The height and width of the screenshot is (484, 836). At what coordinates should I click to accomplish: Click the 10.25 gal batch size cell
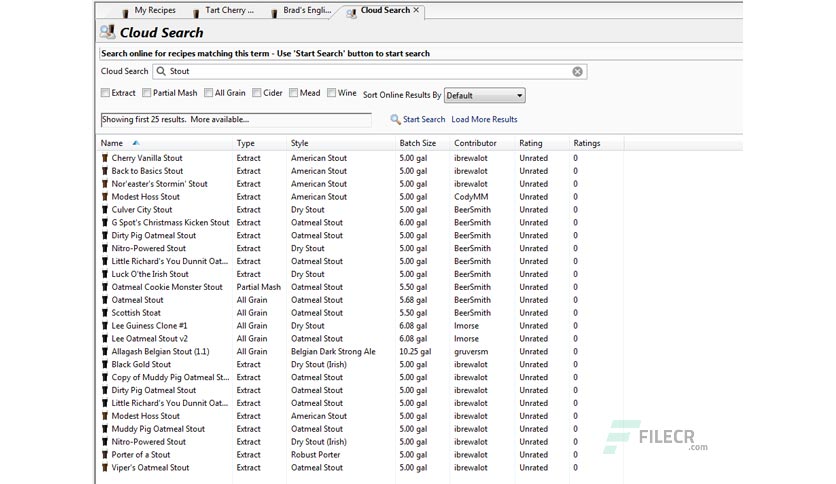click(415, 352)
